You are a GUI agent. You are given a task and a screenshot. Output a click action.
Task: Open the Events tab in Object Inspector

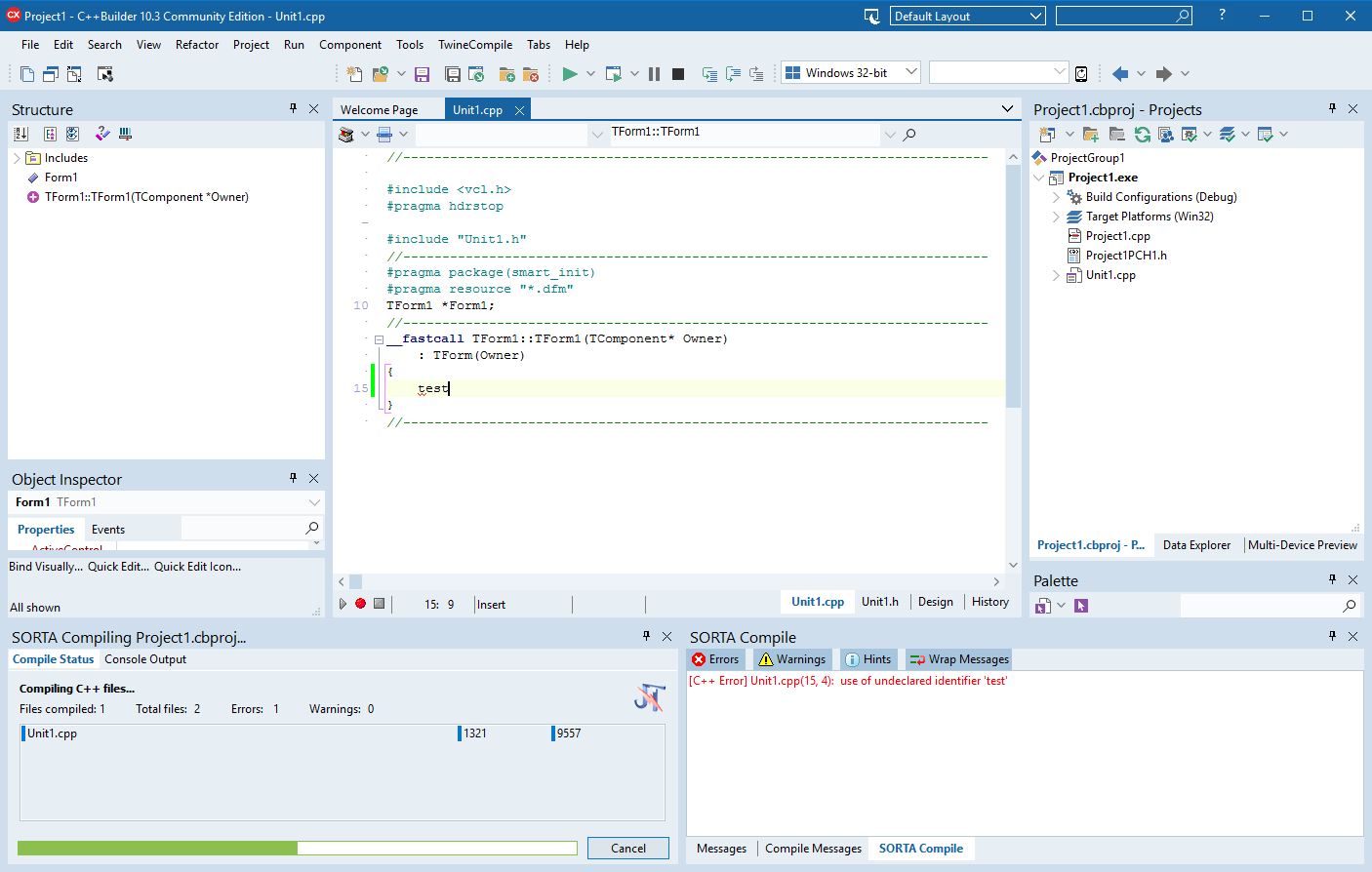click(108, 530)
